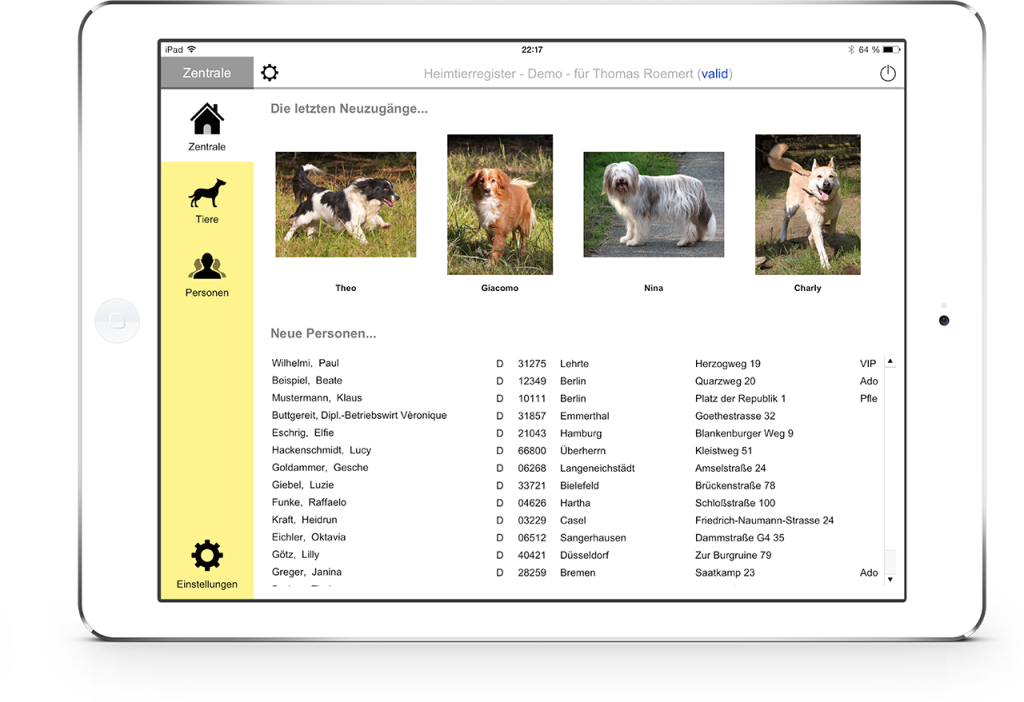Click scroll up arrow in person list
This screenshot has height=702, width=1024.
pos(890,361)
